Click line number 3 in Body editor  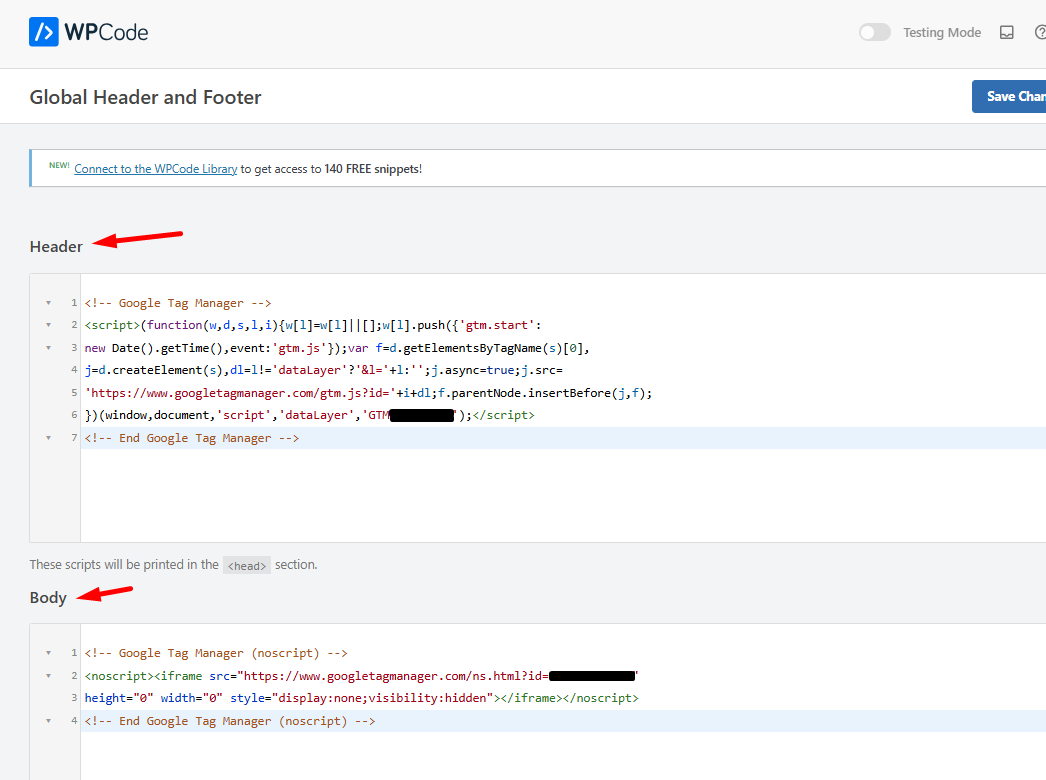(x=74, y=698)
